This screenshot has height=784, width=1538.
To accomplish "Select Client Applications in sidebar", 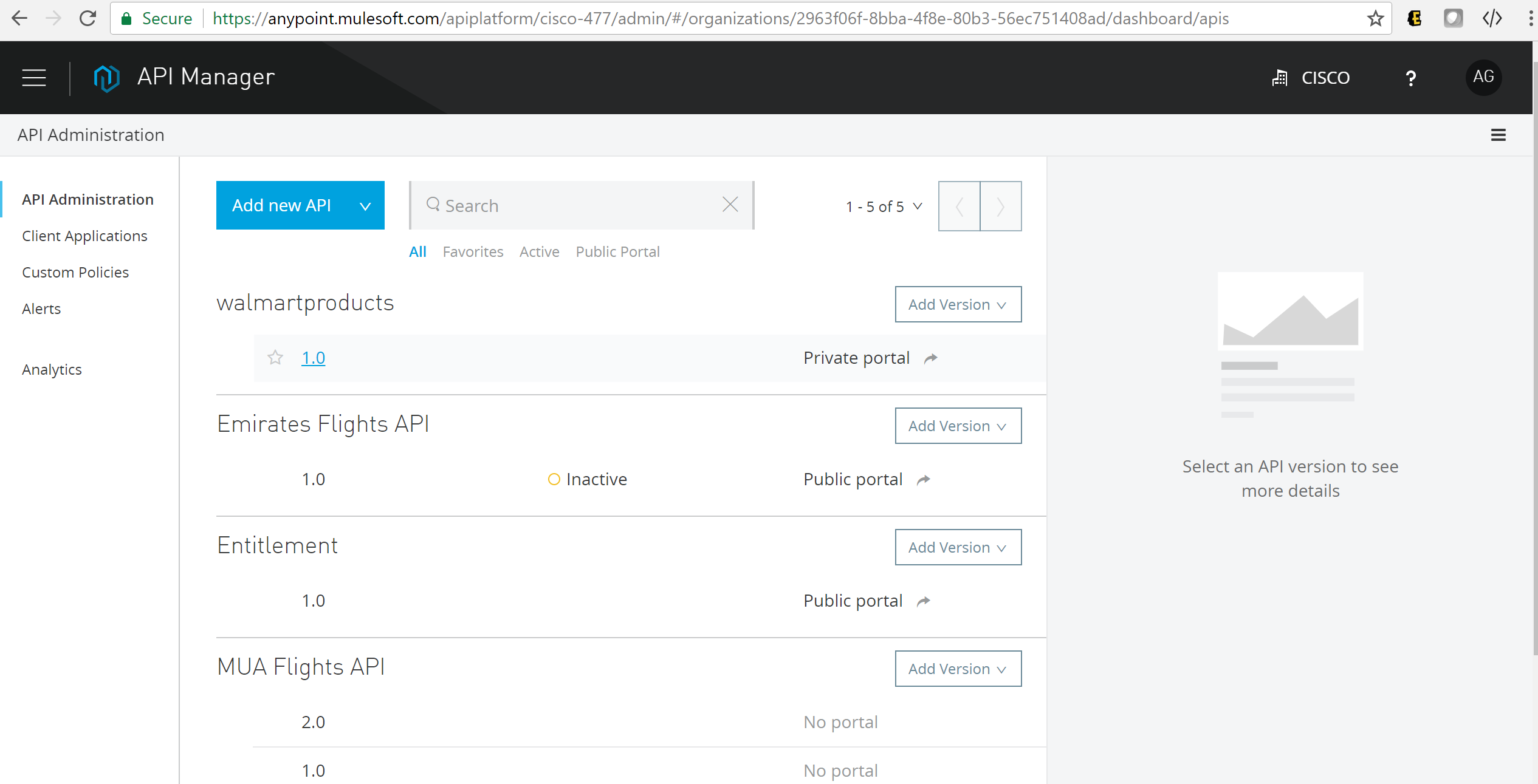I will click(x=84, y=236).
